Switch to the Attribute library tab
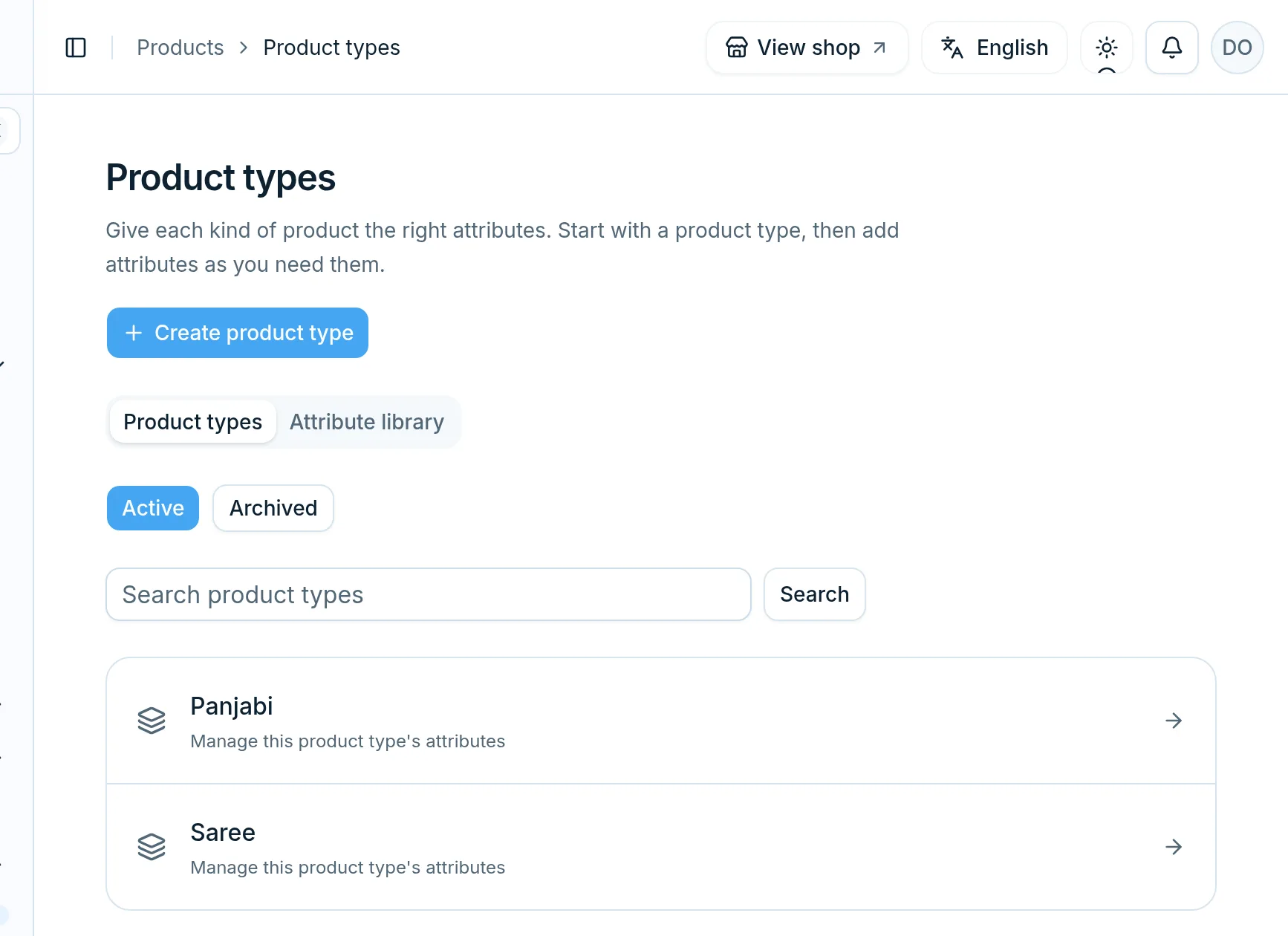1288x936 pixels. click(x=367, y=422)
